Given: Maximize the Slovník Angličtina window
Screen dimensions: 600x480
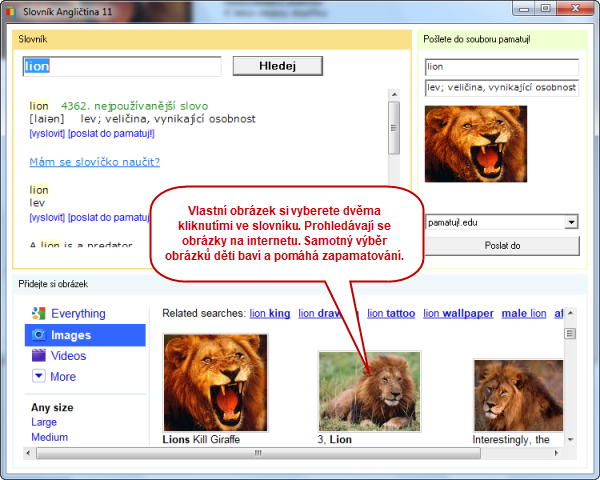Looking at the screenshot, I should 546,8.
